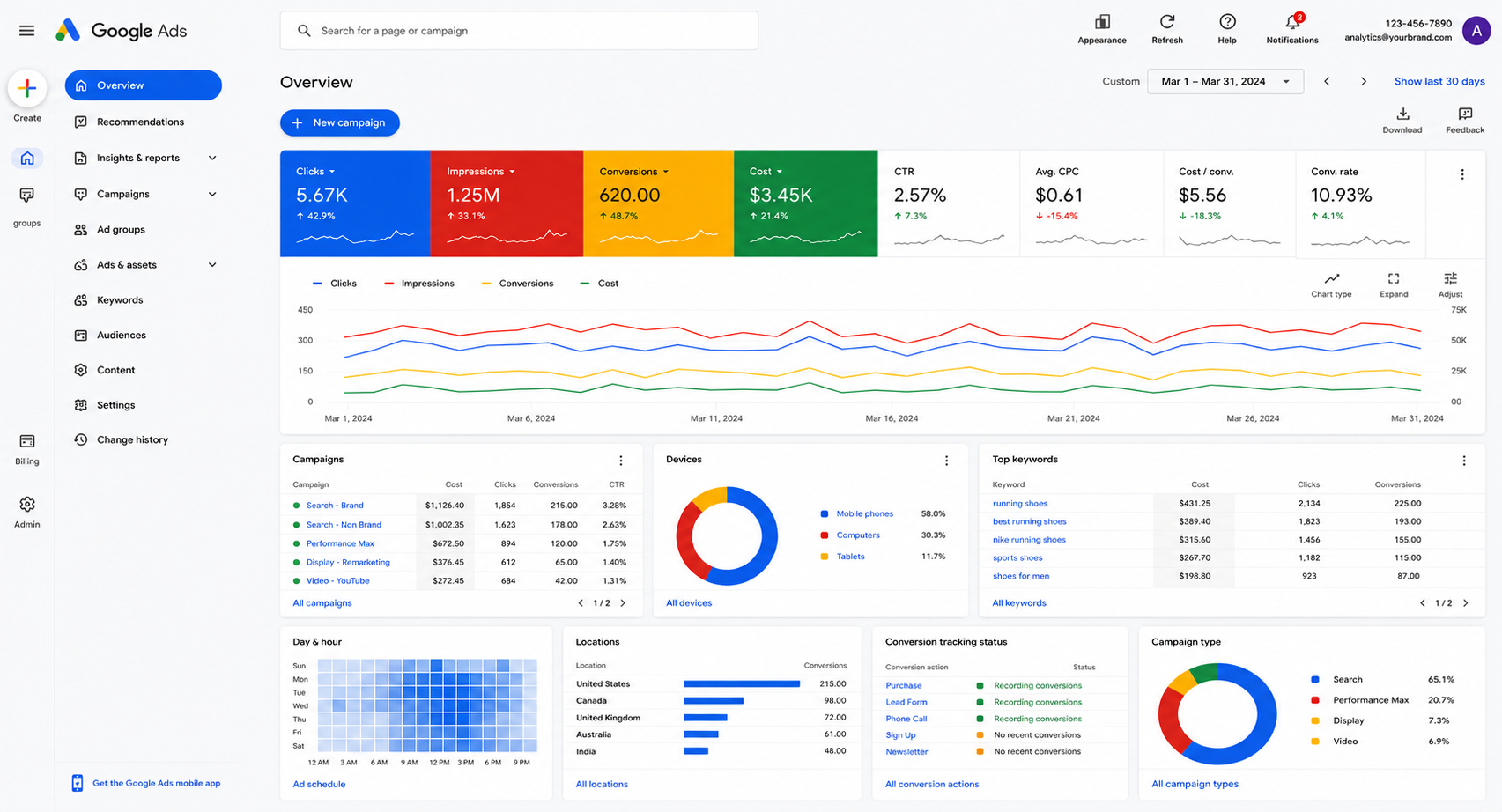Viewport: 1502px width, 812px height.
Task: Open Audiences in the sidebar
Action: pos(122,335)
